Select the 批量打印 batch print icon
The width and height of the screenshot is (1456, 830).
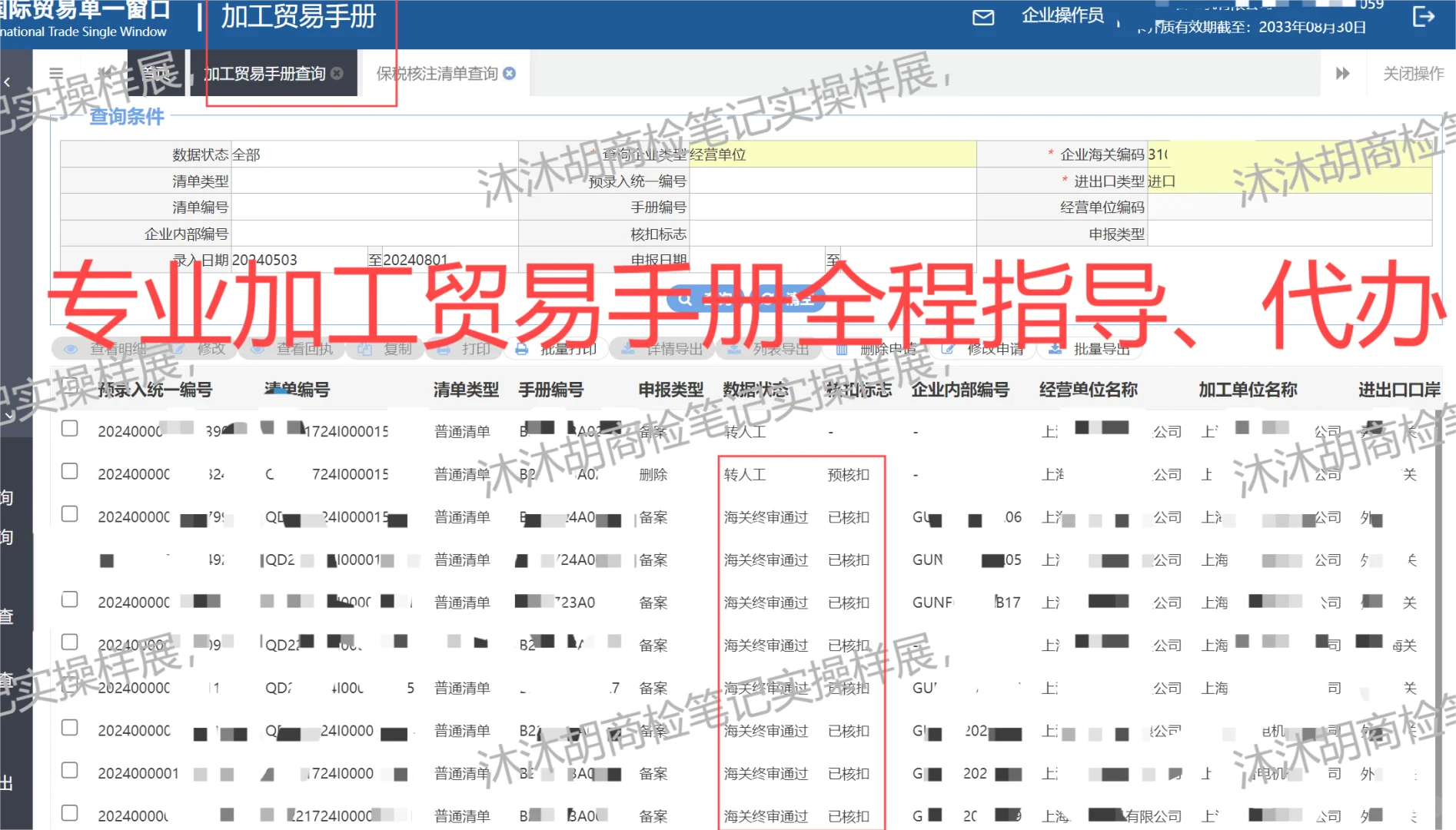[521, 348]
